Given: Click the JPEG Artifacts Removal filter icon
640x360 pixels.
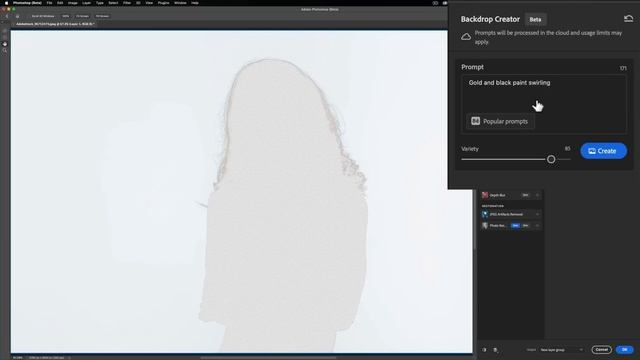Looking at the screenshot, I should pyautogui.click(x=484, y=214).
